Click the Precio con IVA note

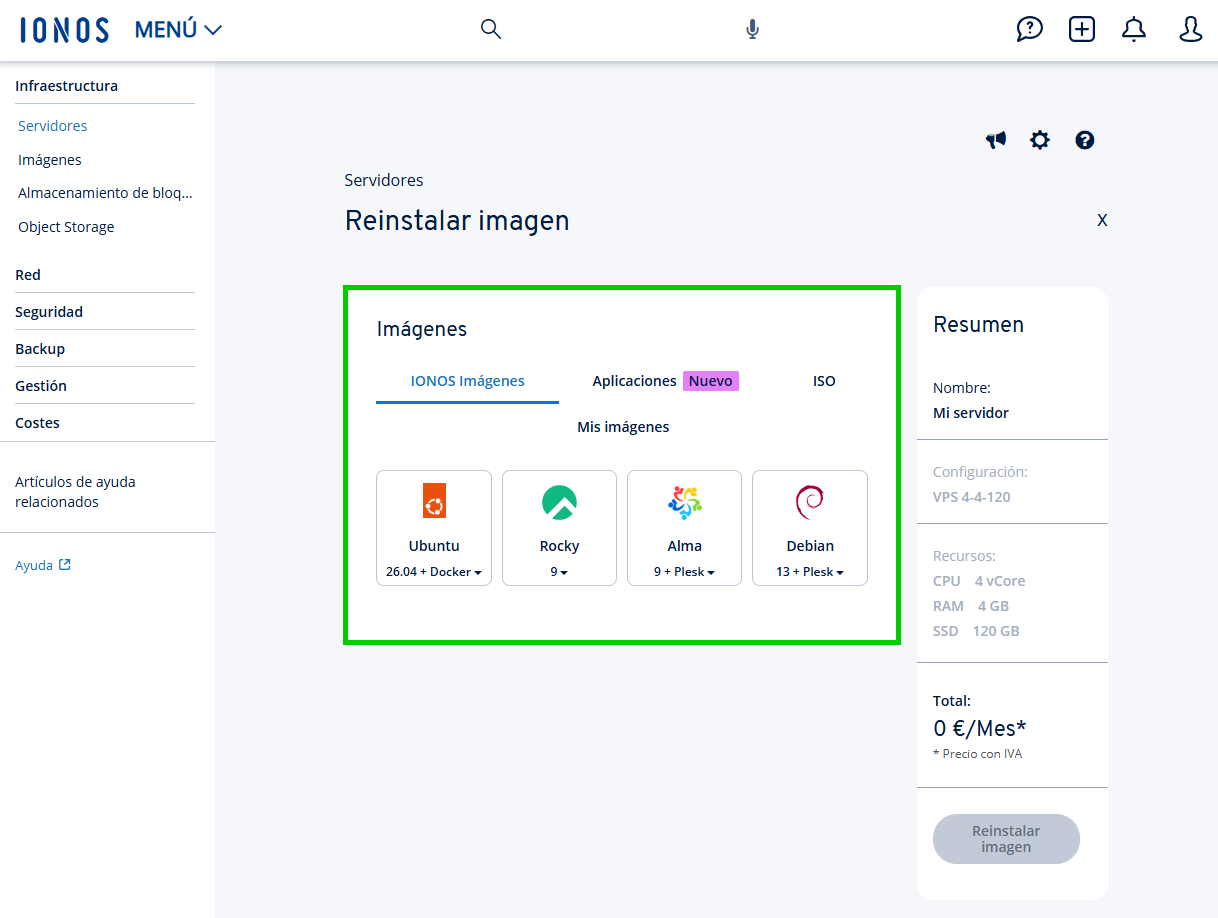coord(978,754)
